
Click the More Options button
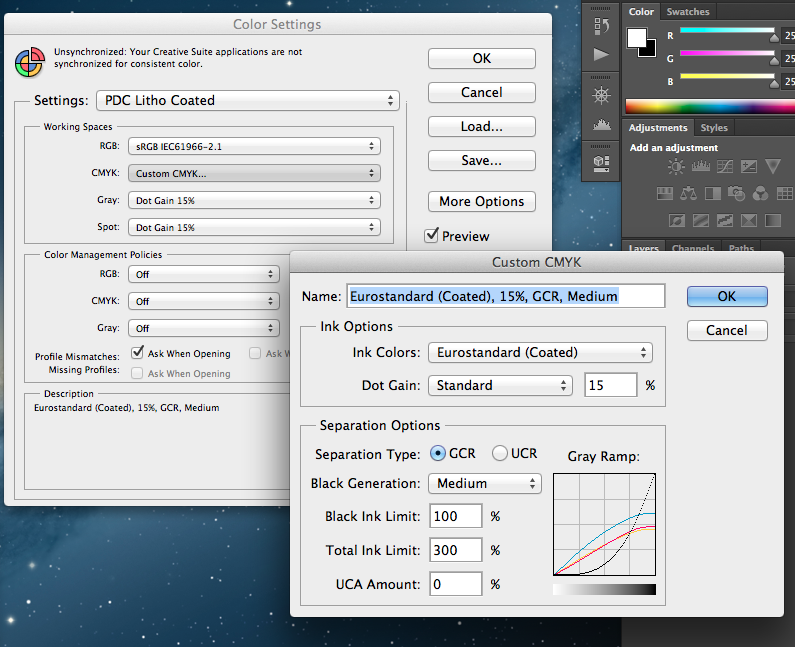481,201
